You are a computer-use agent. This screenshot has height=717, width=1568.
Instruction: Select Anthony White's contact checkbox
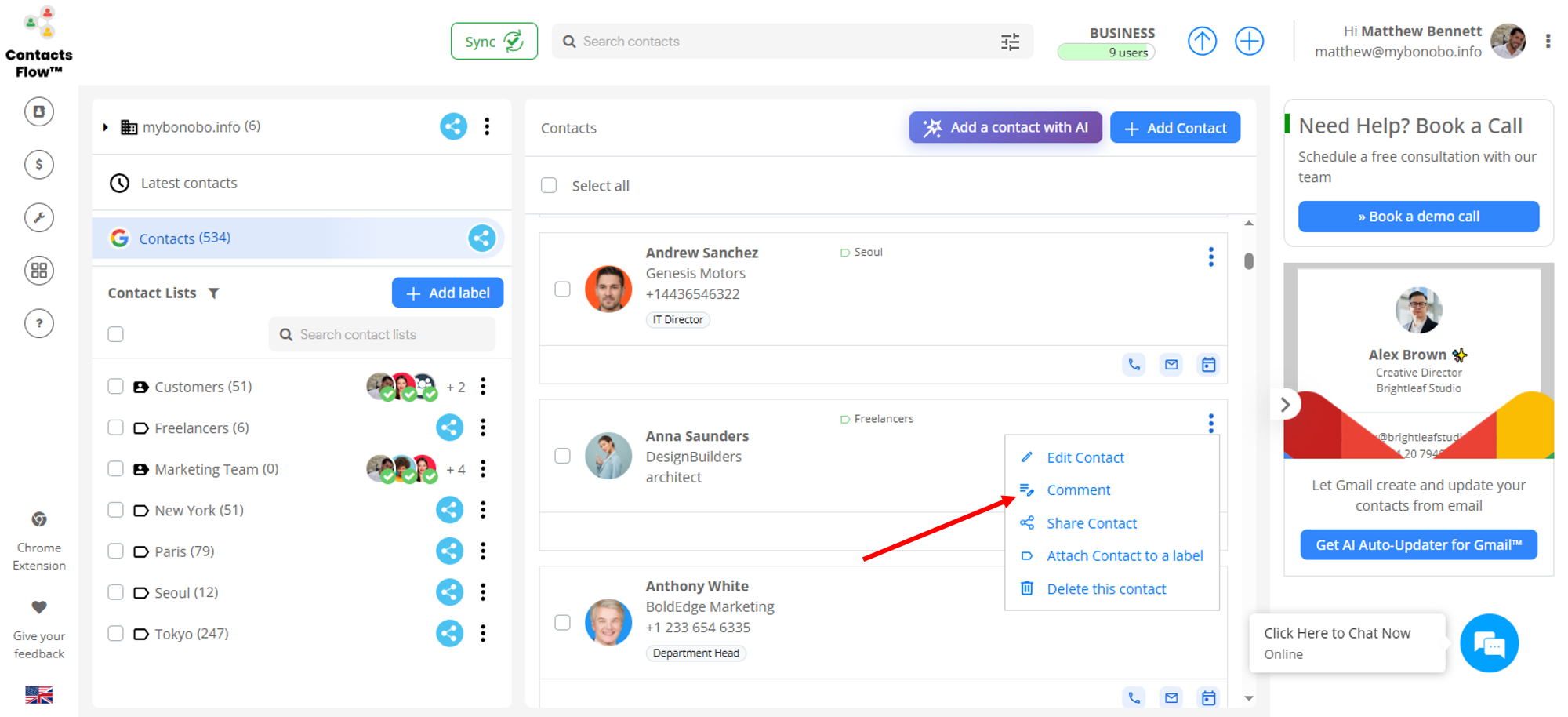pyautogui.click(x=562, y=623)
